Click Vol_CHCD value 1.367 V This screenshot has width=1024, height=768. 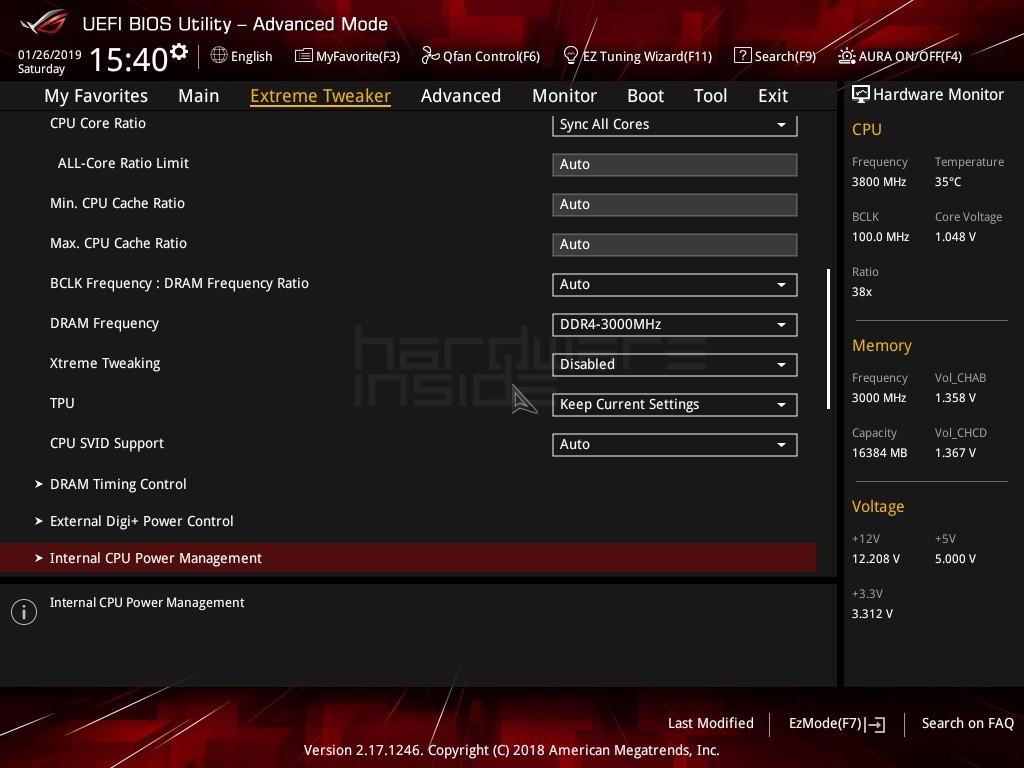(955, 453)
